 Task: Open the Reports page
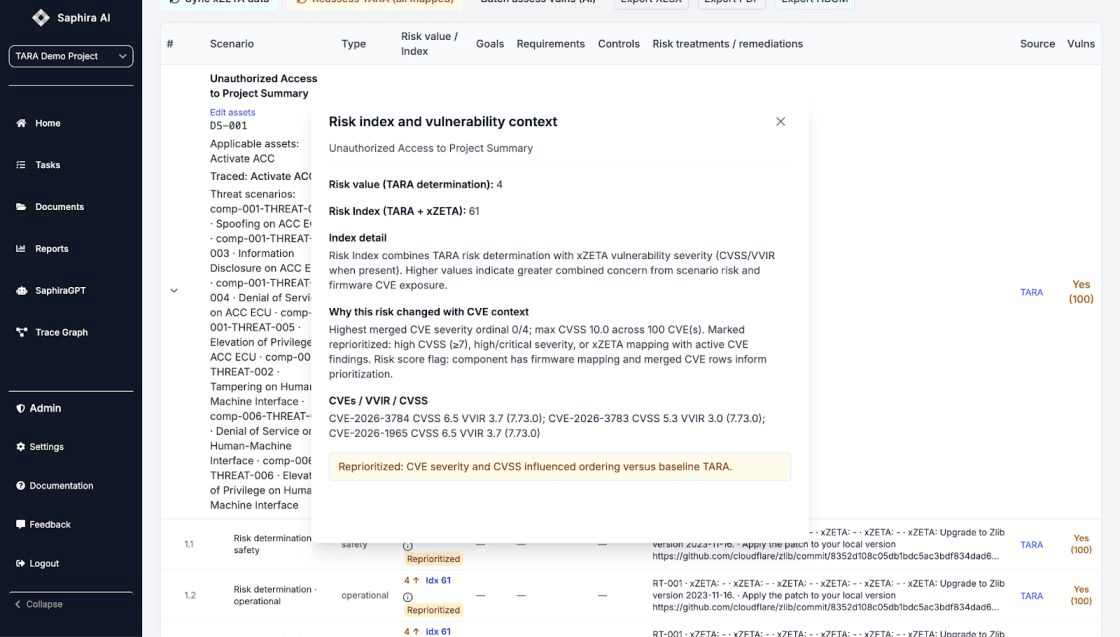click(52, 249)
